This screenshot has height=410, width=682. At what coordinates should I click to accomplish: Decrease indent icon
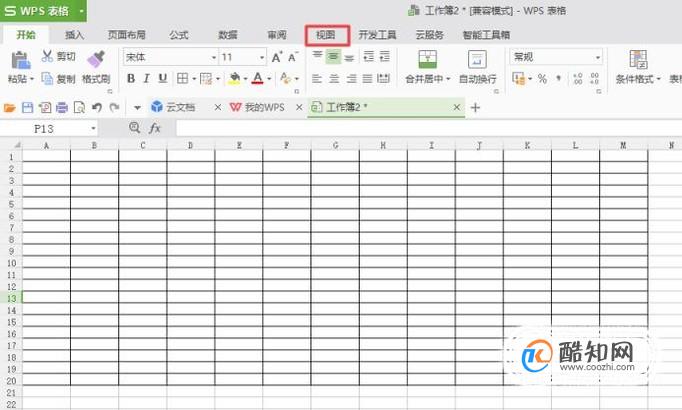(x=369, y=56)
